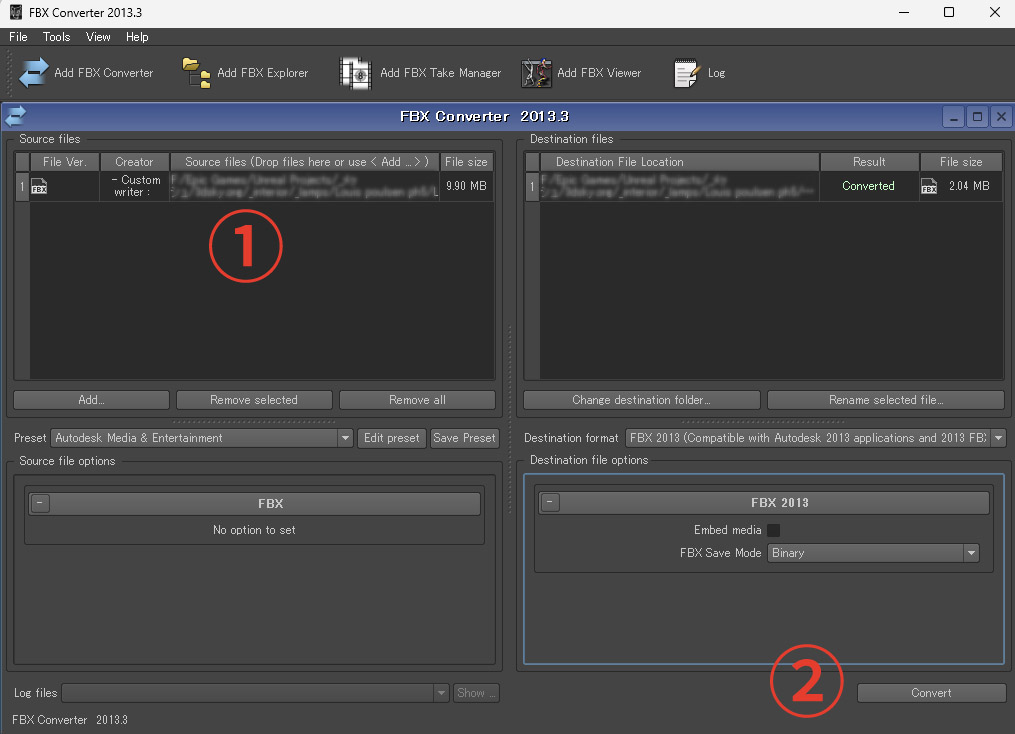
Task: Click the converter arrows icon in panel title
Action: (16, 116)
